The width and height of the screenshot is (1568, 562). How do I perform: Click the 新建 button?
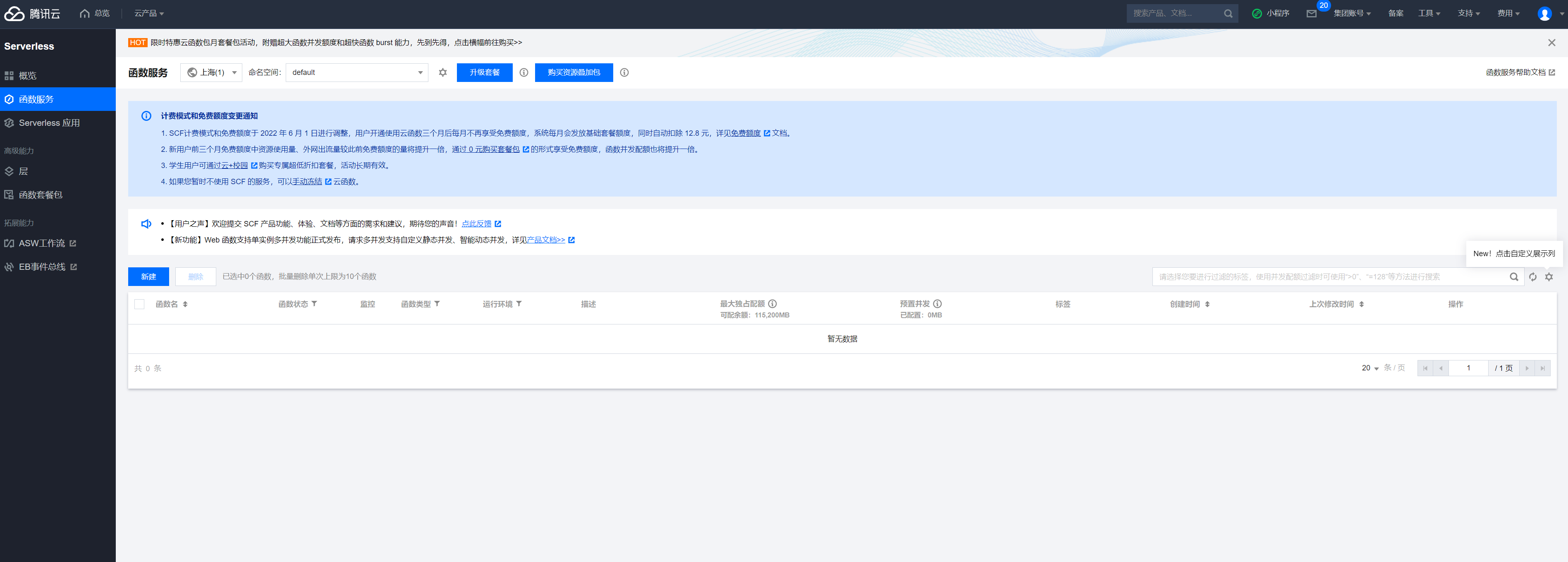[x=148, y=277]
